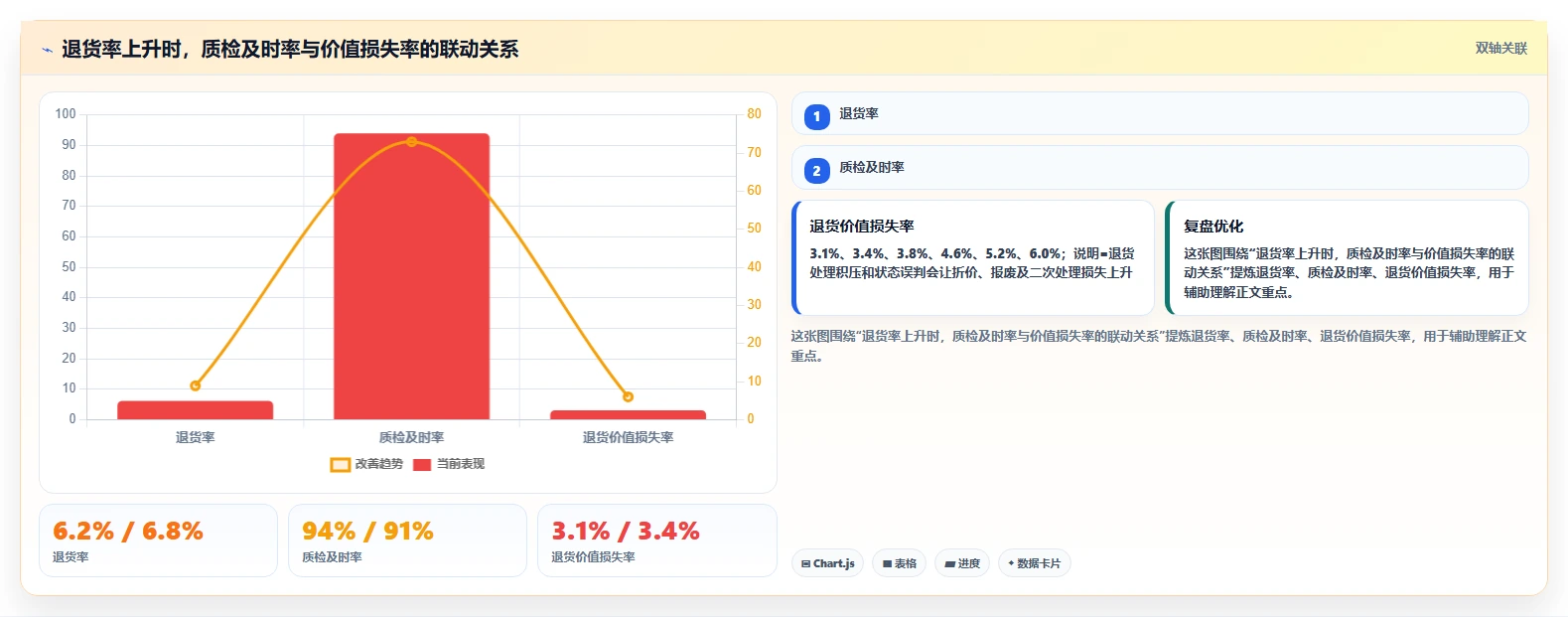The width and height of the screenshot is (1568, 617).
Task: Click the Chart.js tag
Action: (827, 563)
